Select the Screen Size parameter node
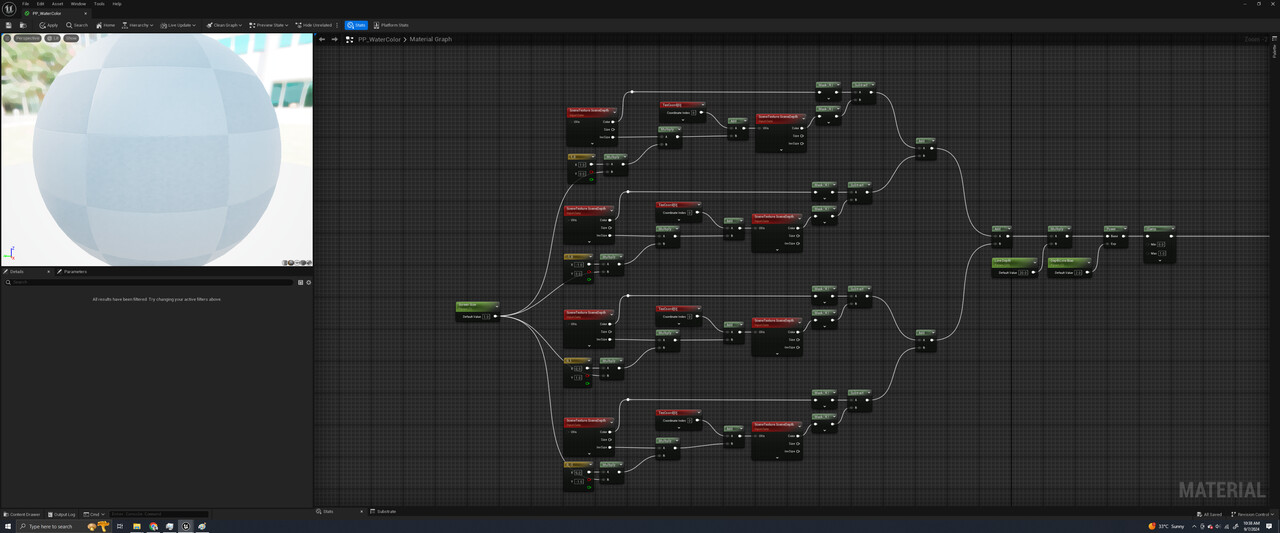Screen dimensions: 1280x533 476,310
